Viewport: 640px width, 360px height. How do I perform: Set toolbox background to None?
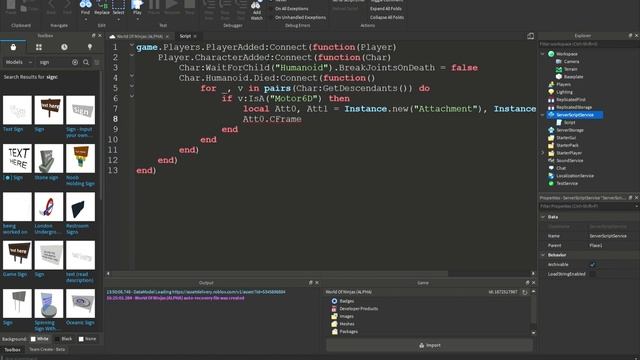tap(87, 339)
